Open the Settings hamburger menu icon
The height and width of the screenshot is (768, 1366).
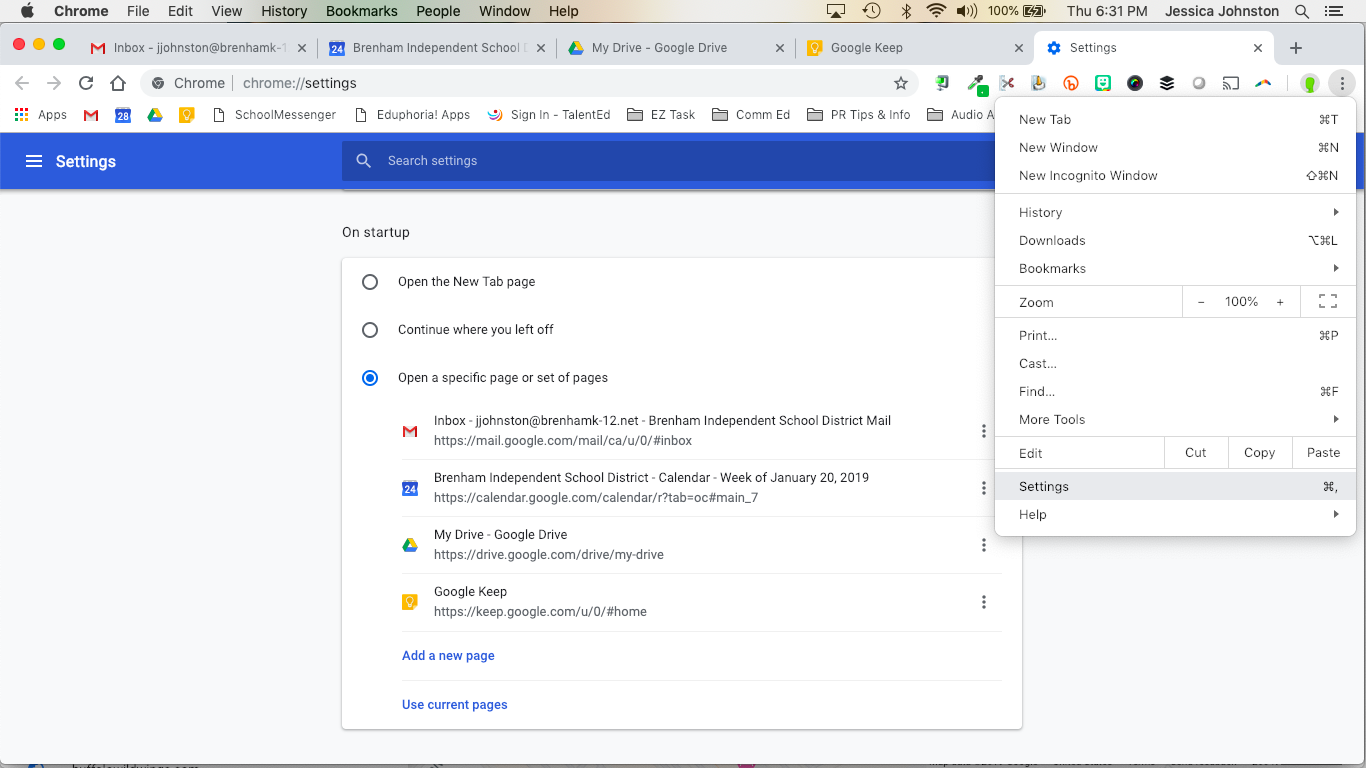[34, 161]
